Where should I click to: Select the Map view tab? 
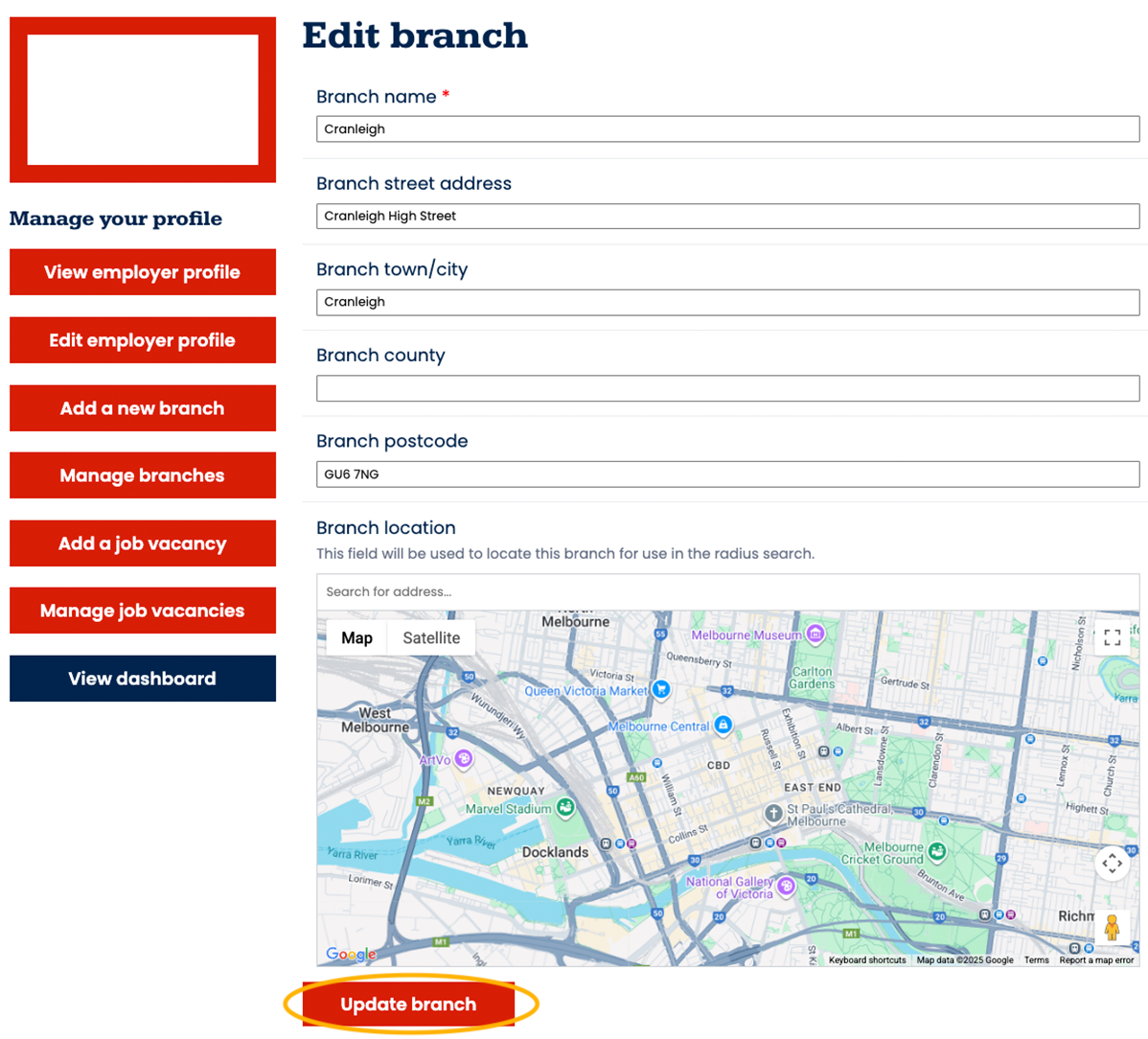356,637
